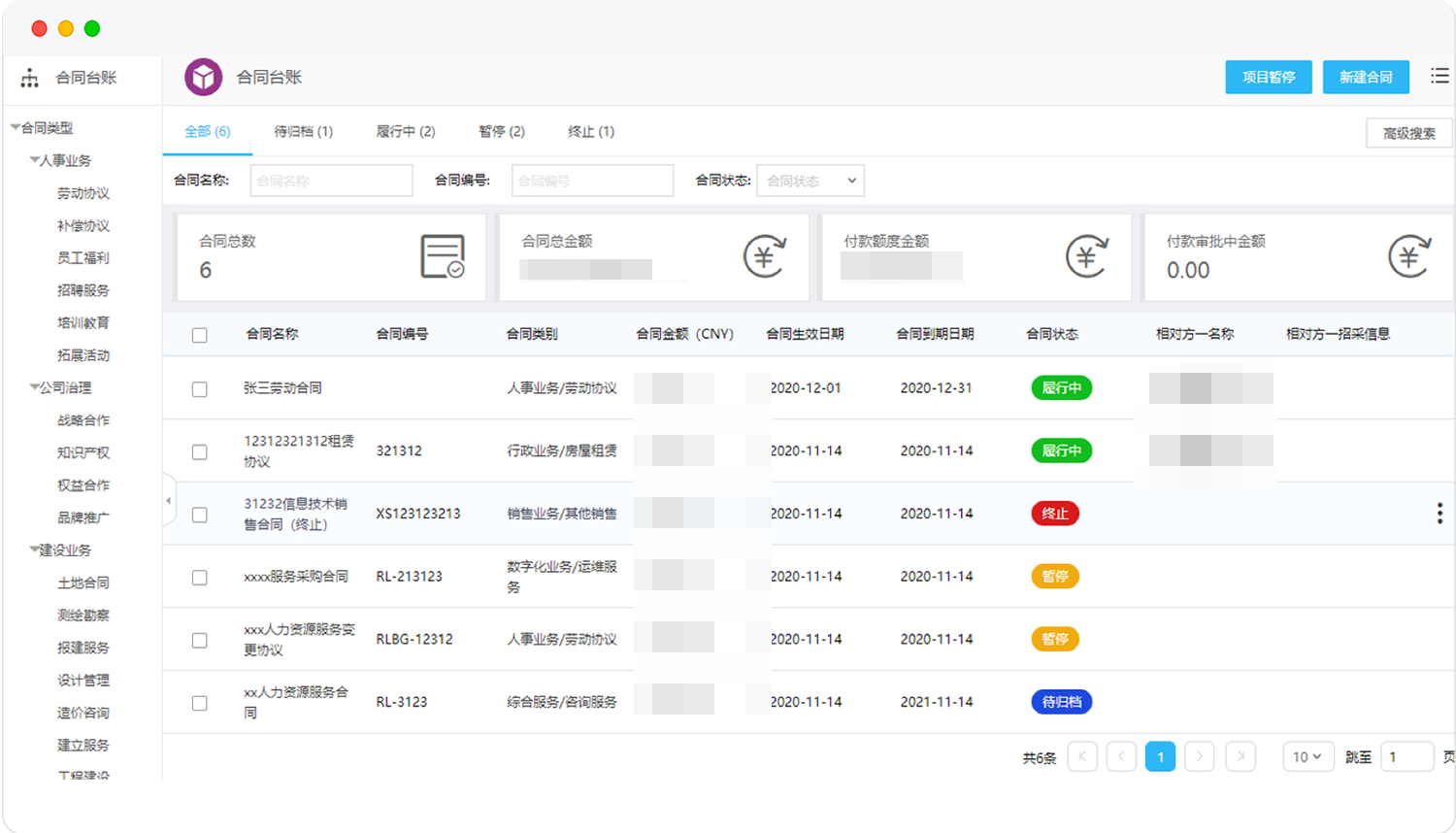Click the purple cube logo icon
The width and height of the screenshot is (1456, 833).
tap(204, 77)
